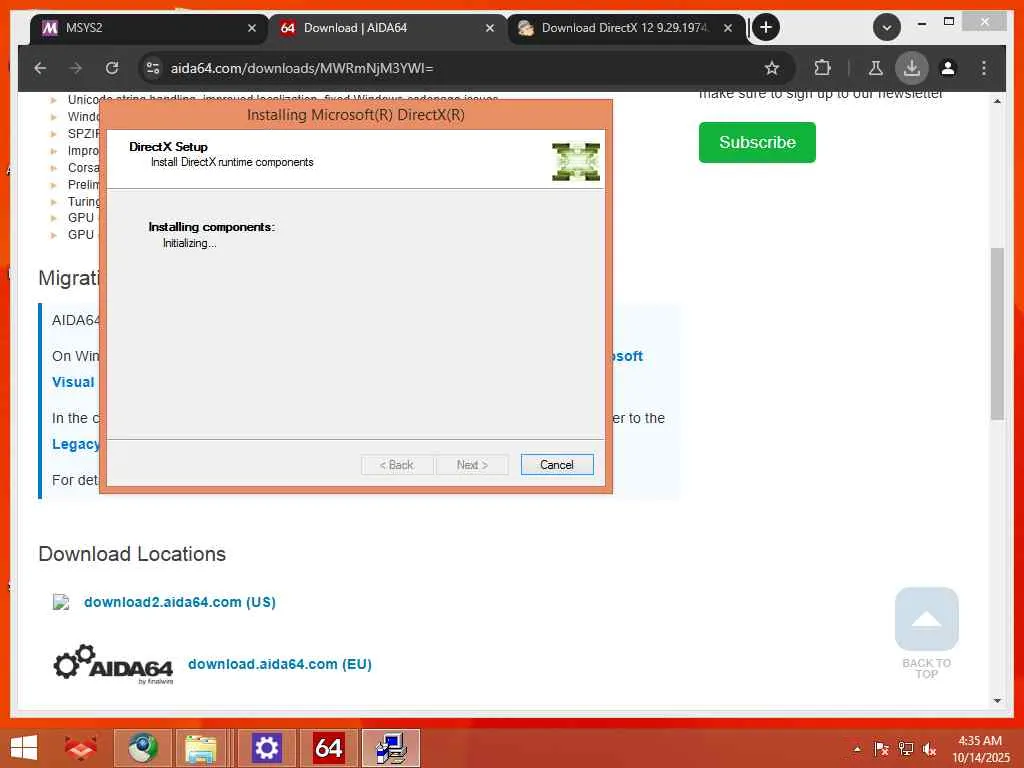Close the Download DirectX 12 tab

728,28
